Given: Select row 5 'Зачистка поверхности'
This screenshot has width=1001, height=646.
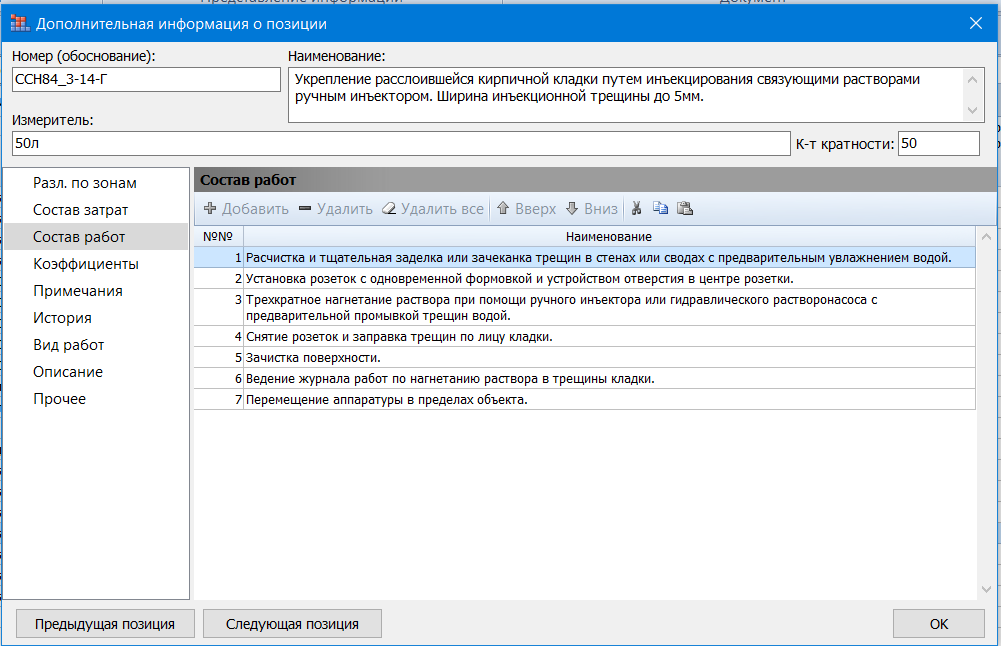Looking at the screenshot, I should pos(585,357).
